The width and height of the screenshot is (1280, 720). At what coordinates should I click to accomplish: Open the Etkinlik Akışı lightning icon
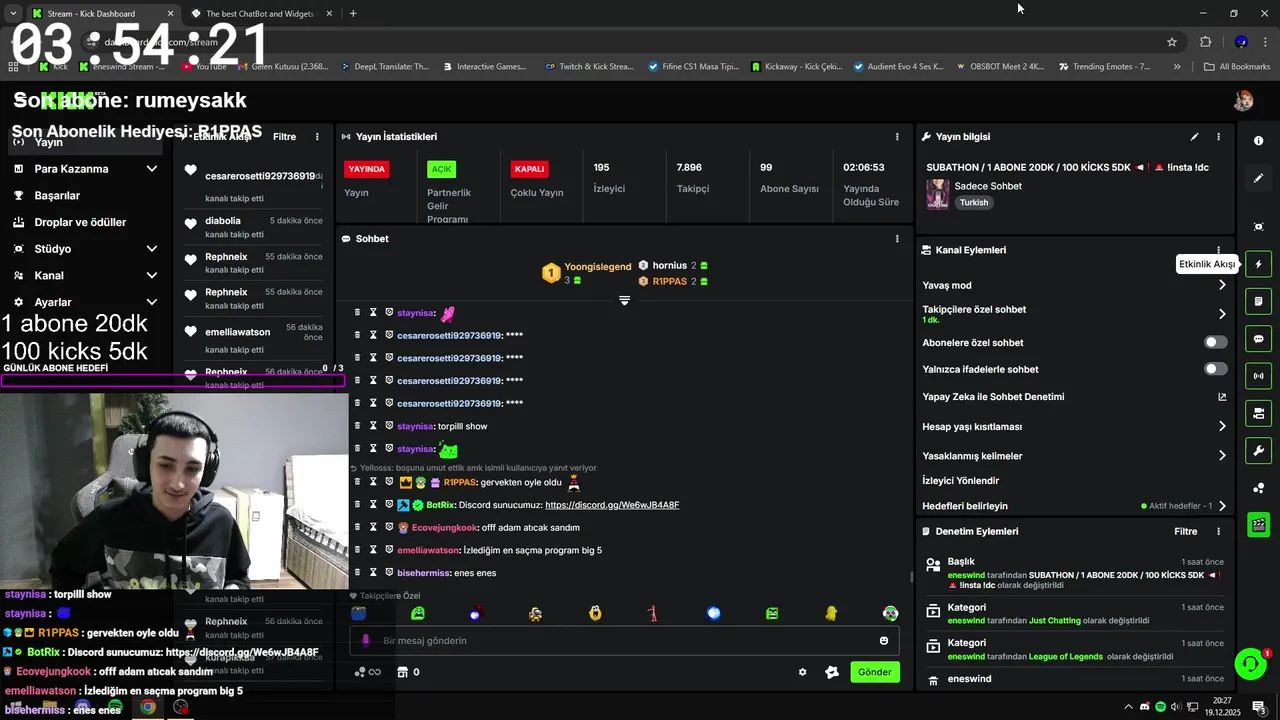click(x=1258, y=264)
